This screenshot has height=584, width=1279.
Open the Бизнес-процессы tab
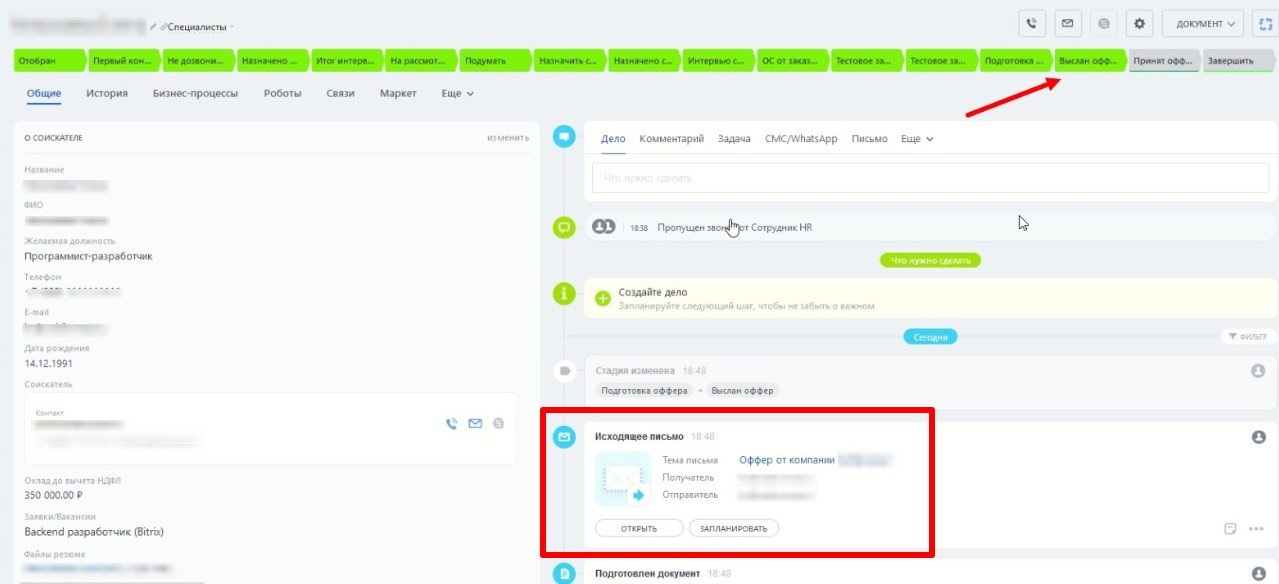[196, 93]
